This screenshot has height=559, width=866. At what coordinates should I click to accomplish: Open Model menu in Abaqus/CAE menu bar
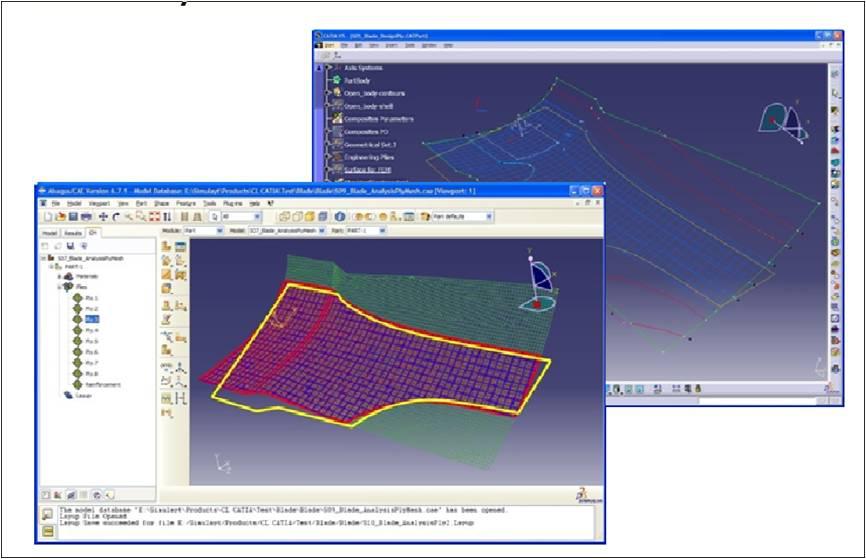pyautogui.click(x=73, y=204)
